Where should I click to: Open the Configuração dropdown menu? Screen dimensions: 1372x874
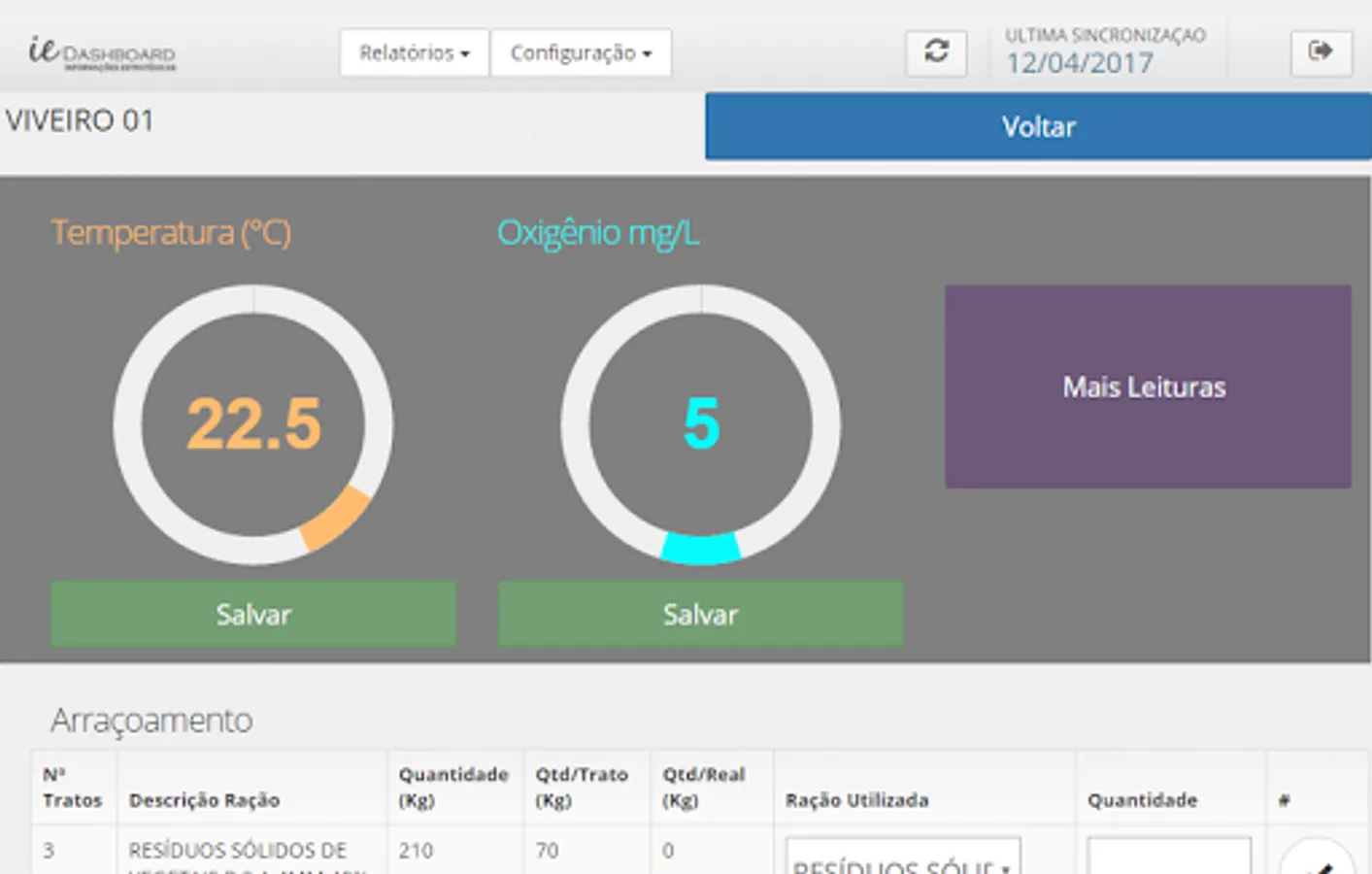click(581, 52)
